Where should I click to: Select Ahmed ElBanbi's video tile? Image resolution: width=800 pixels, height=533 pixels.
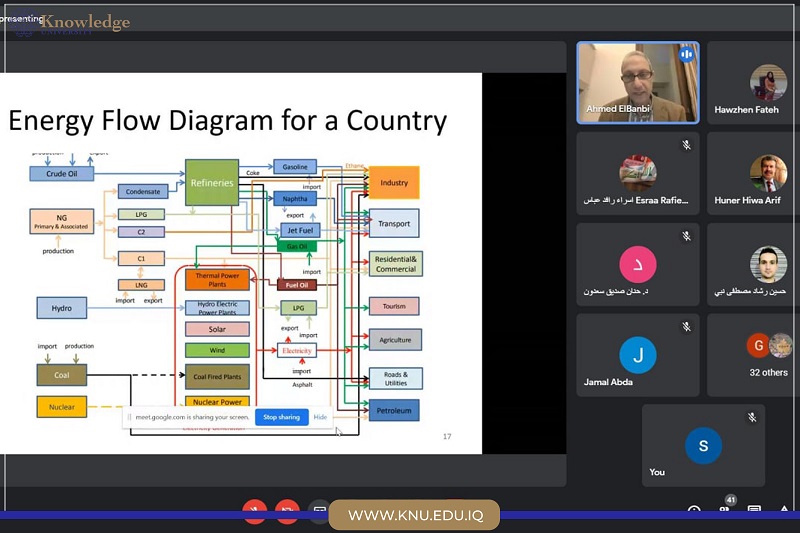[x=638, y=83]
